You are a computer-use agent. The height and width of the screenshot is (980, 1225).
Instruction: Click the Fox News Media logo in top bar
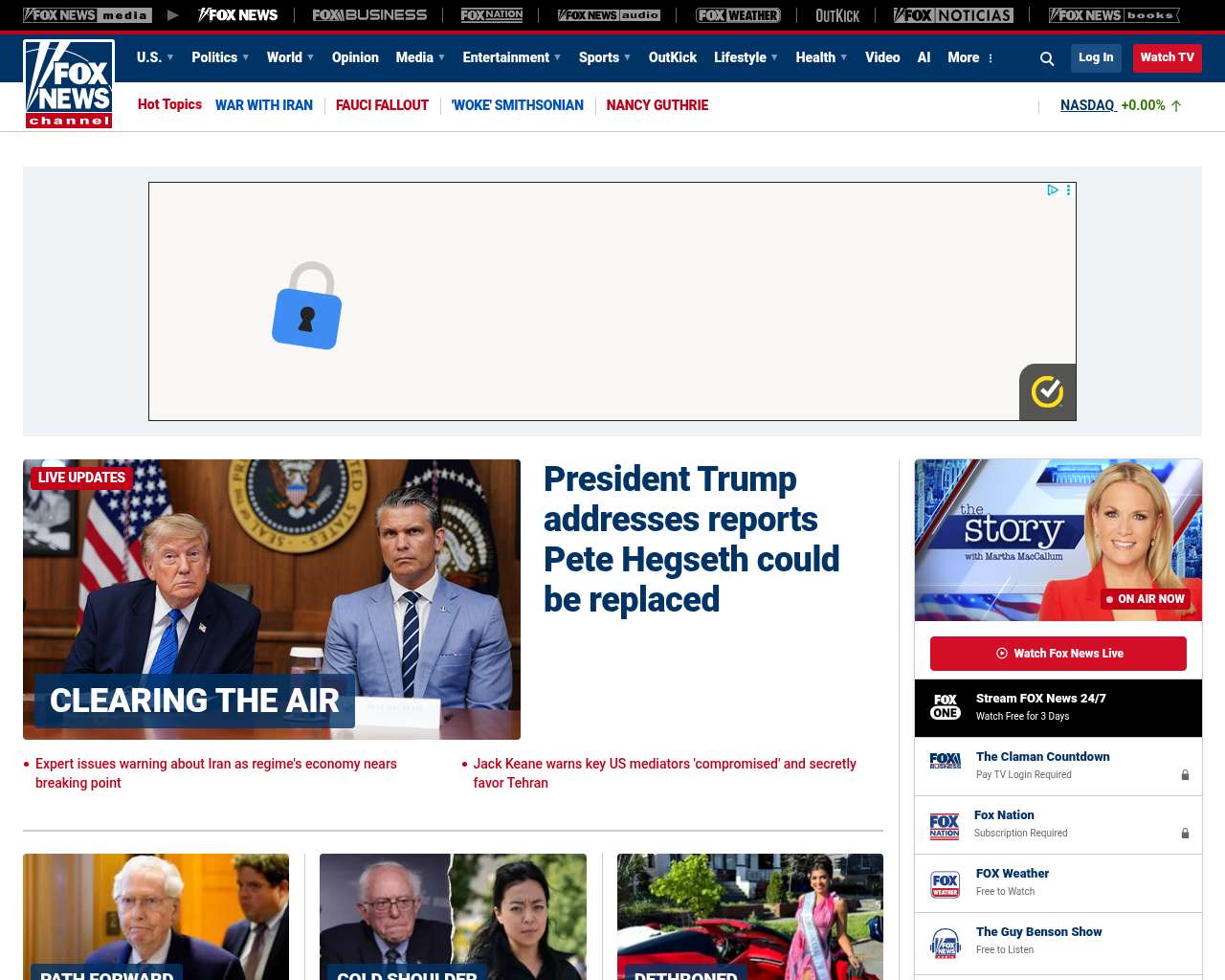[x=87, y=15]
